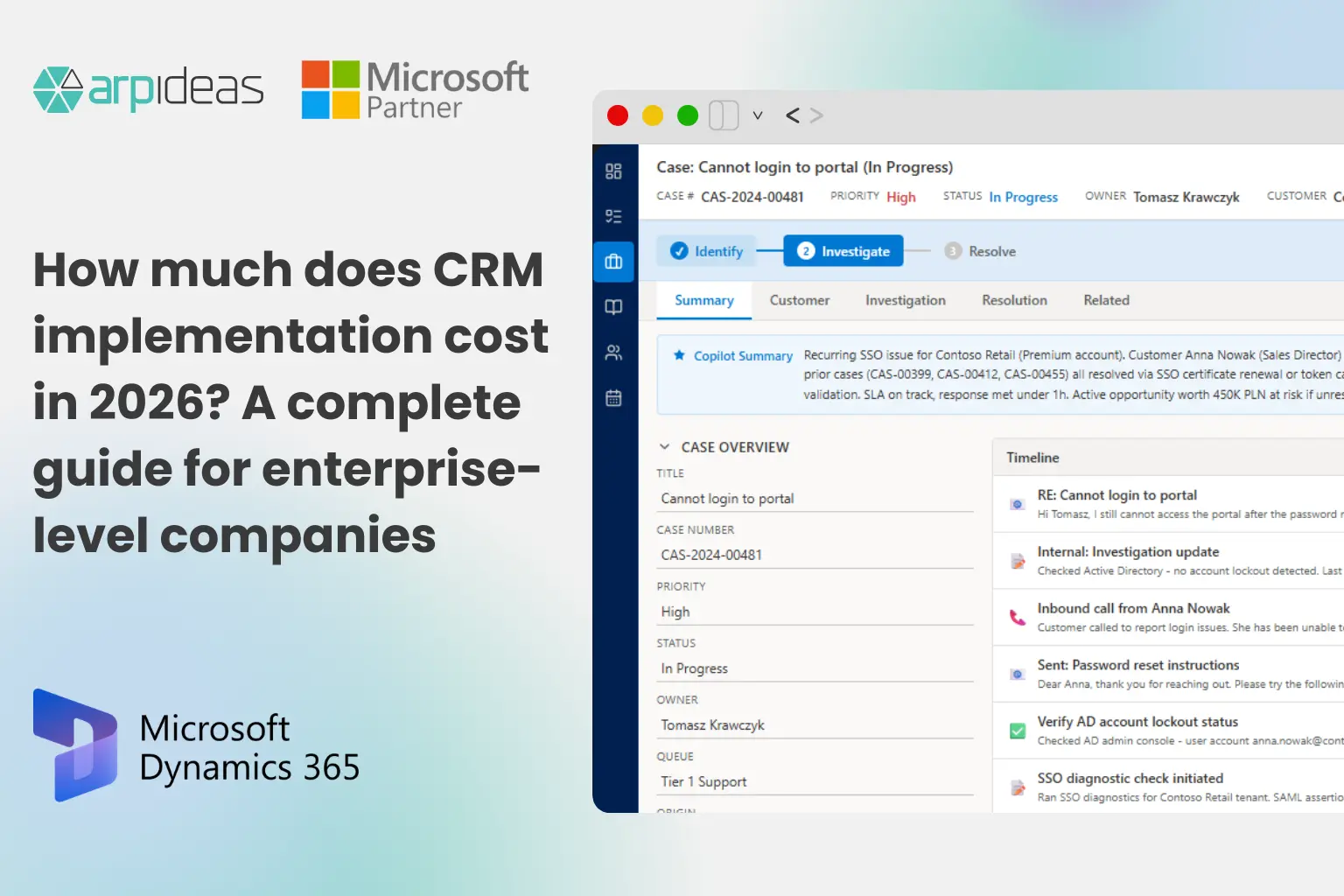
Task: Click the Title field showing Cannot login to portal
Action: point(726,498)
